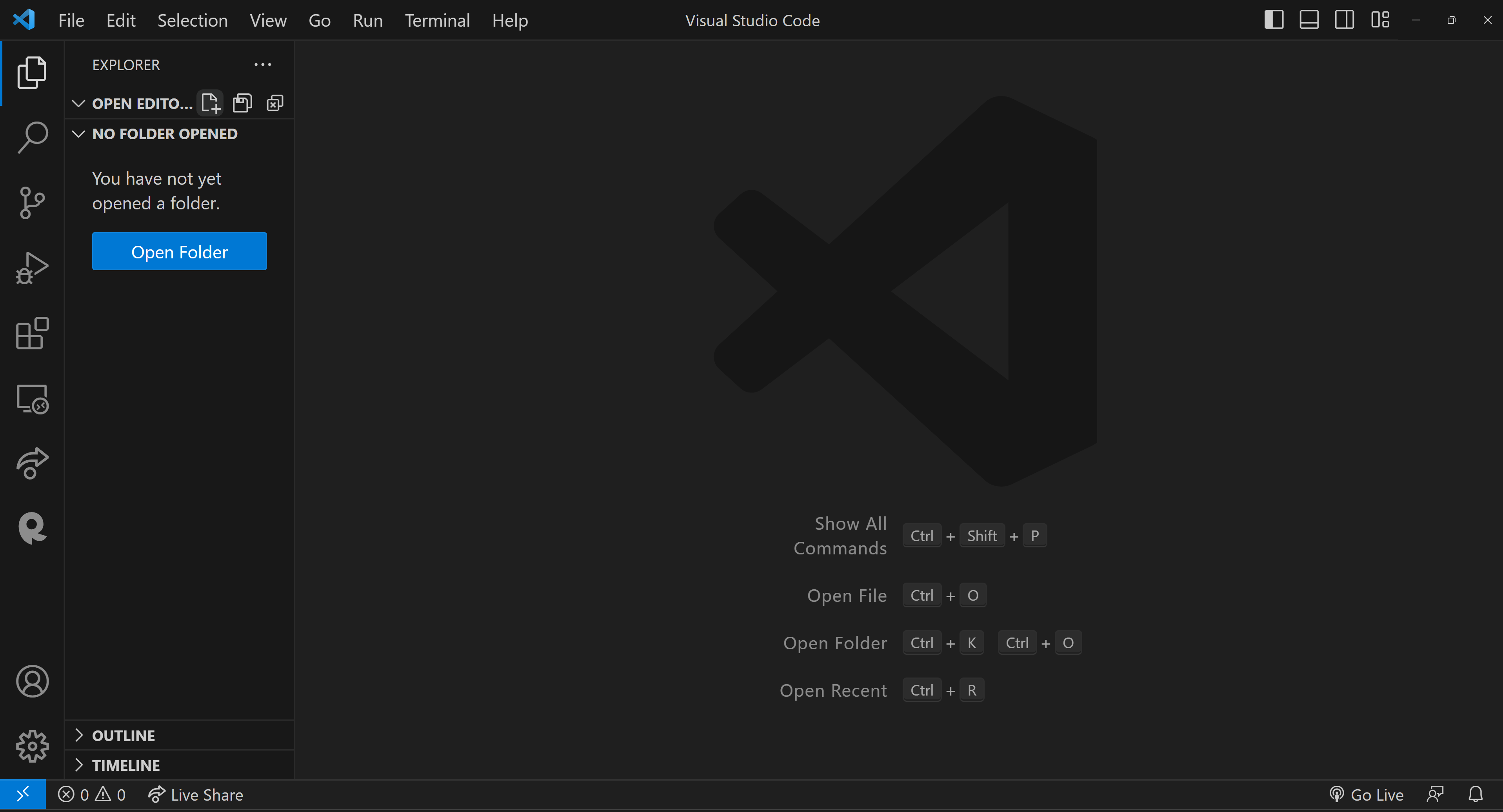Open Explorer Views and More Actions ellipsis
Screen dimensions: 1503x812
[x=263, y=65]
